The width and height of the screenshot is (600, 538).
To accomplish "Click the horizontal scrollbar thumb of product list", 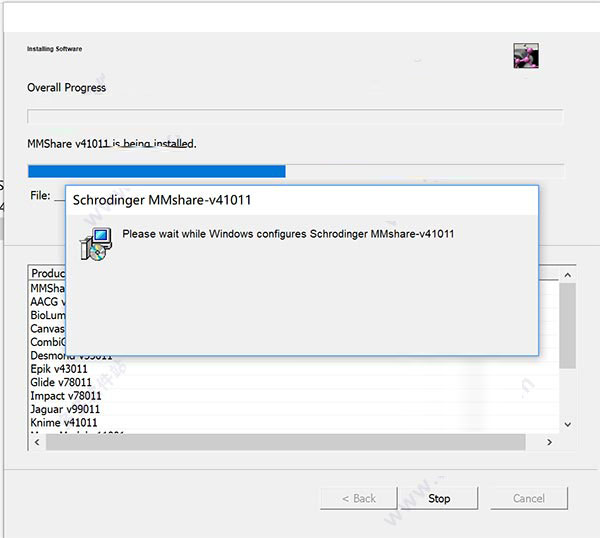I will (x=285, y=442).
